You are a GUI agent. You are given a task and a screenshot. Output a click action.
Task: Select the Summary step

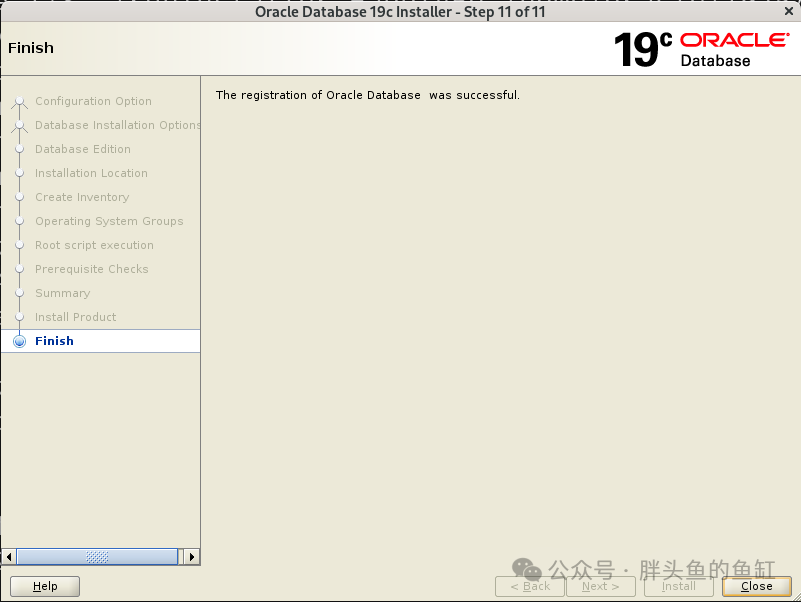[63, 293]
